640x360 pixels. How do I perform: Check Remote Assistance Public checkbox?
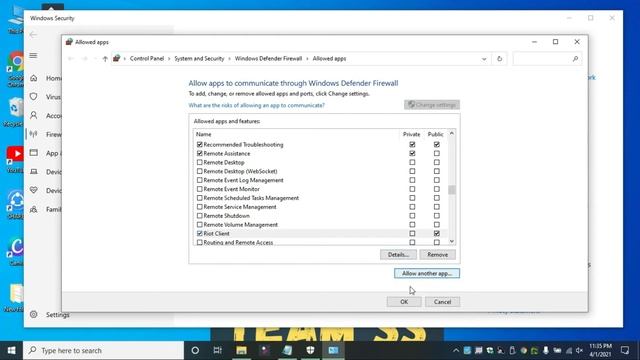[x=437, y=153]
